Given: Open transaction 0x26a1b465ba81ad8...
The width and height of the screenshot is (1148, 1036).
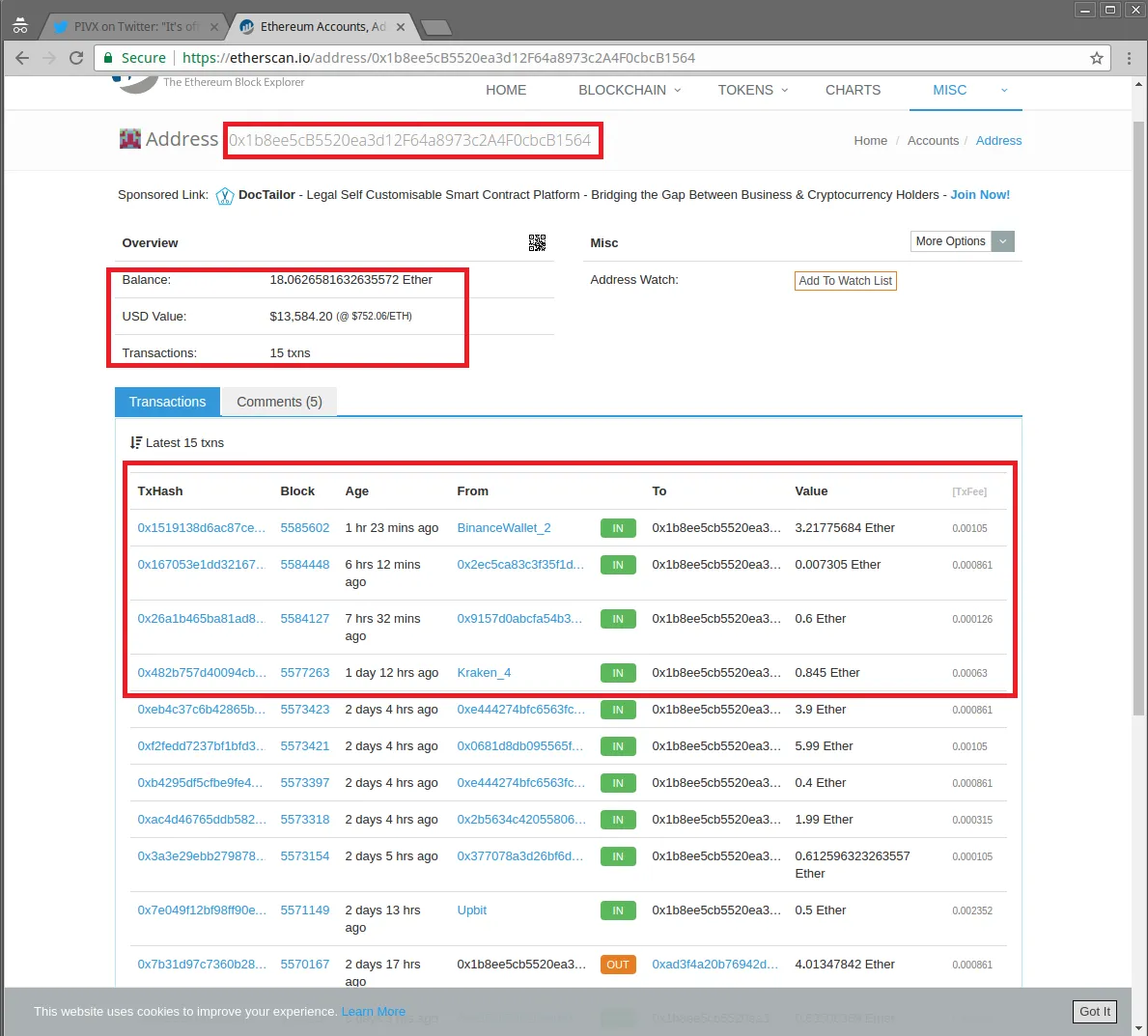Looking at the screenshot, I should pyautogui.click(x=202, y=619).
